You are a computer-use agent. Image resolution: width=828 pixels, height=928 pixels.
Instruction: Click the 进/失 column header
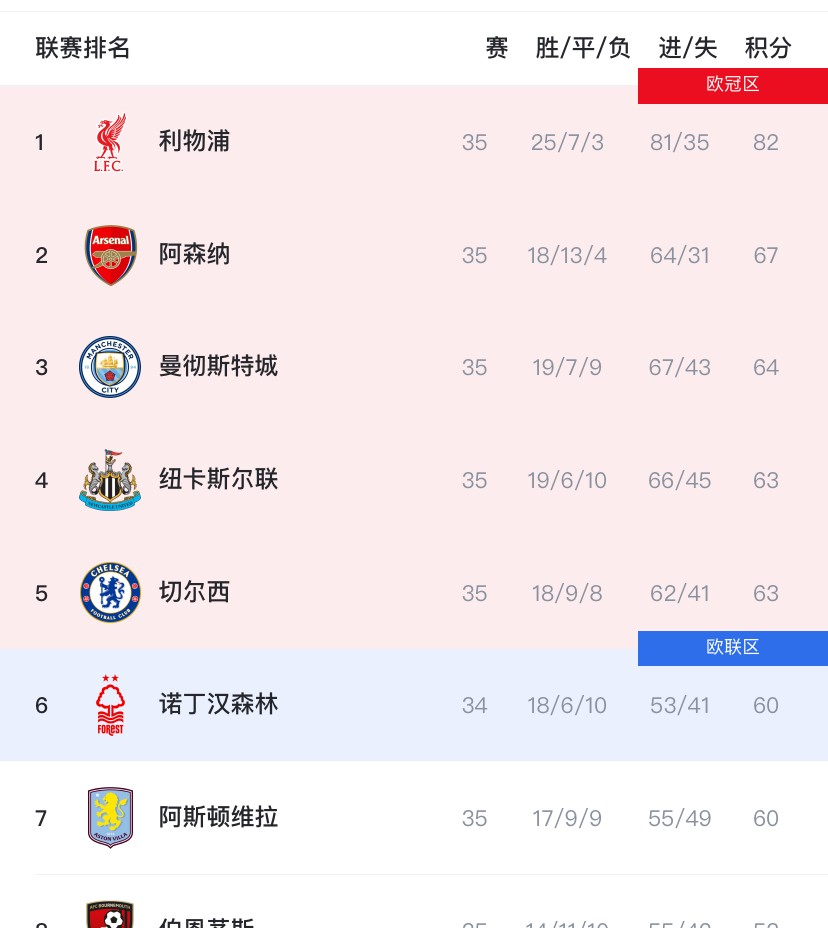(x=687, y=48)
